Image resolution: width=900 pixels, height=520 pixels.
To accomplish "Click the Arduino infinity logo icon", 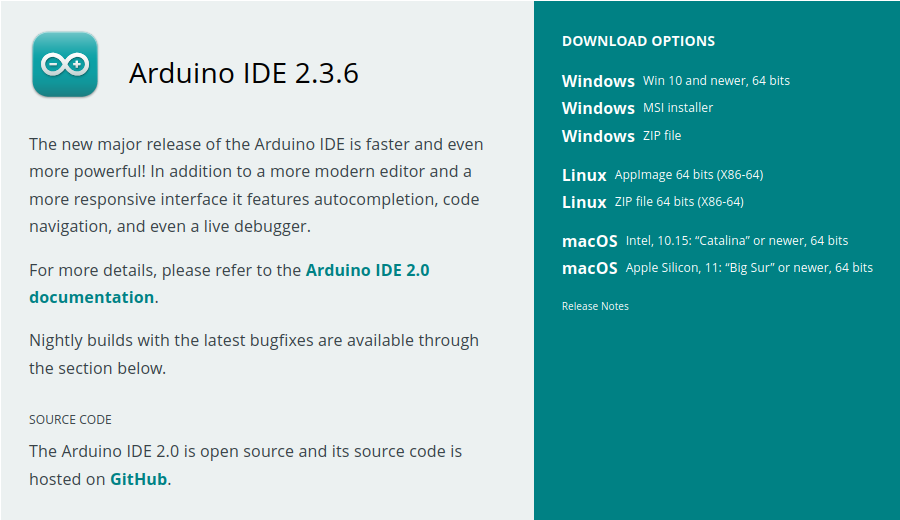I will 65,65.
